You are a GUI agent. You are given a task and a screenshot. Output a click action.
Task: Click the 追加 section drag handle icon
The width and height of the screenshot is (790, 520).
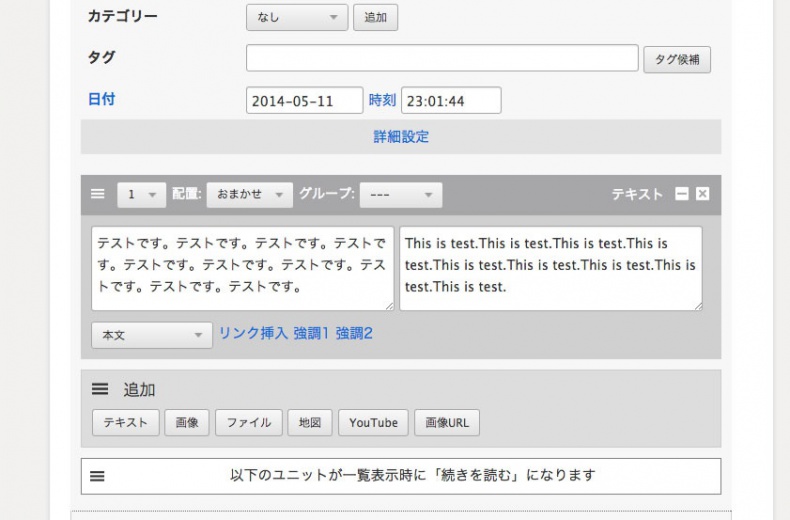pos(100,390)
